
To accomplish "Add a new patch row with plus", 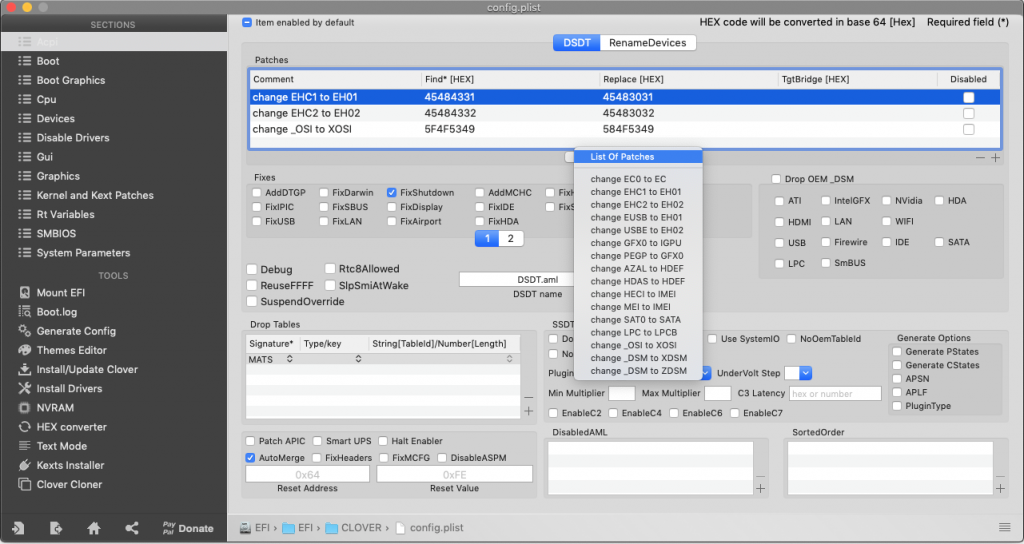I will (x=995, y=157).
